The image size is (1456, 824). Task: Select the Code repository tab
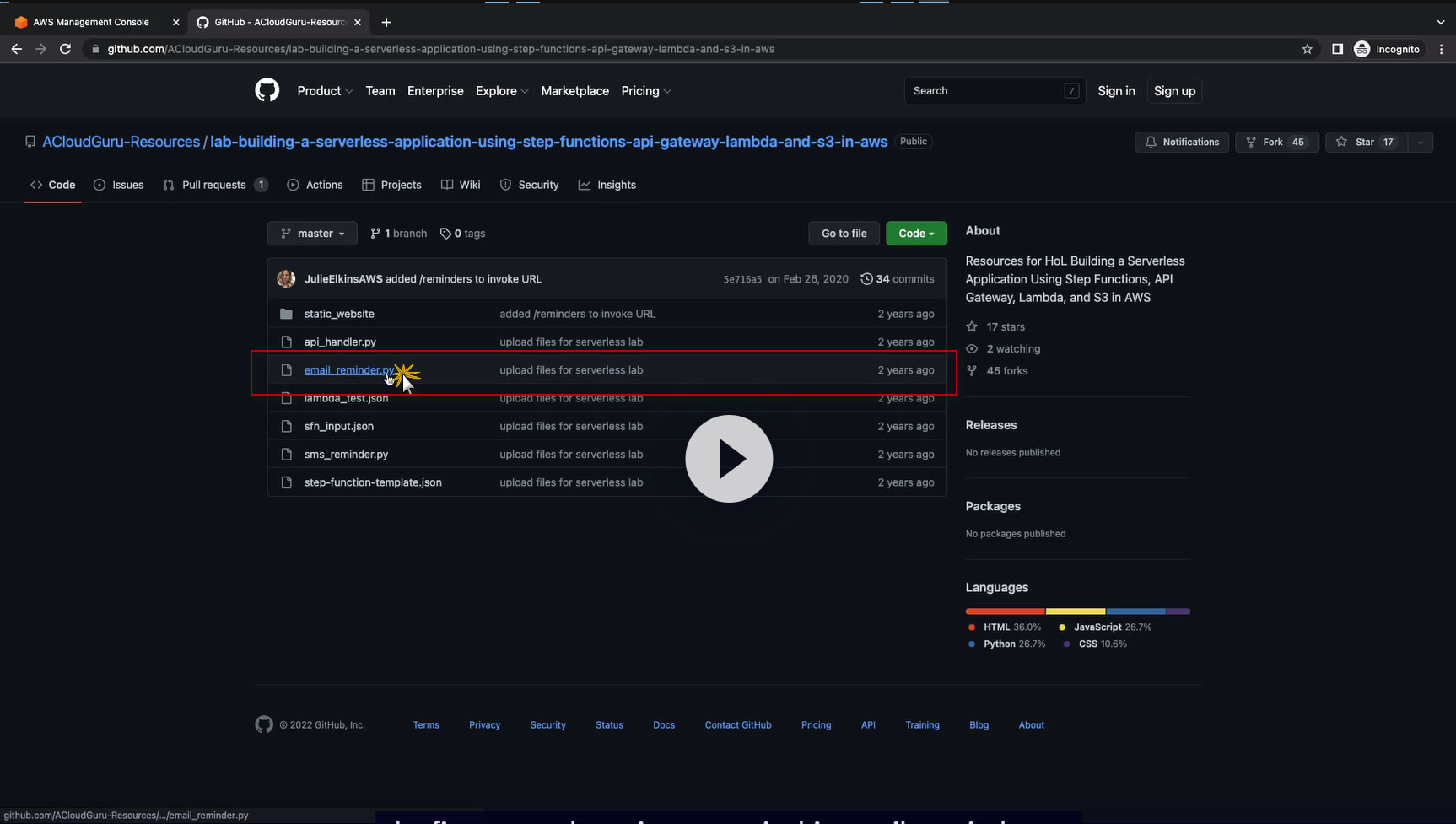[52, 185]
